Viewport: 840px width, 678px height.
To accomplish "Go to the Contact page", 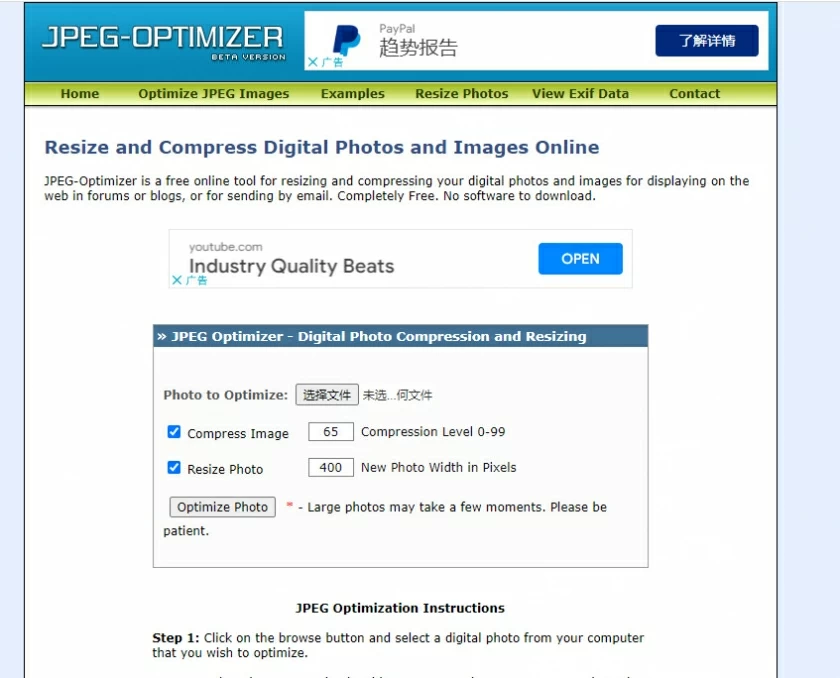I will [694, 94].
